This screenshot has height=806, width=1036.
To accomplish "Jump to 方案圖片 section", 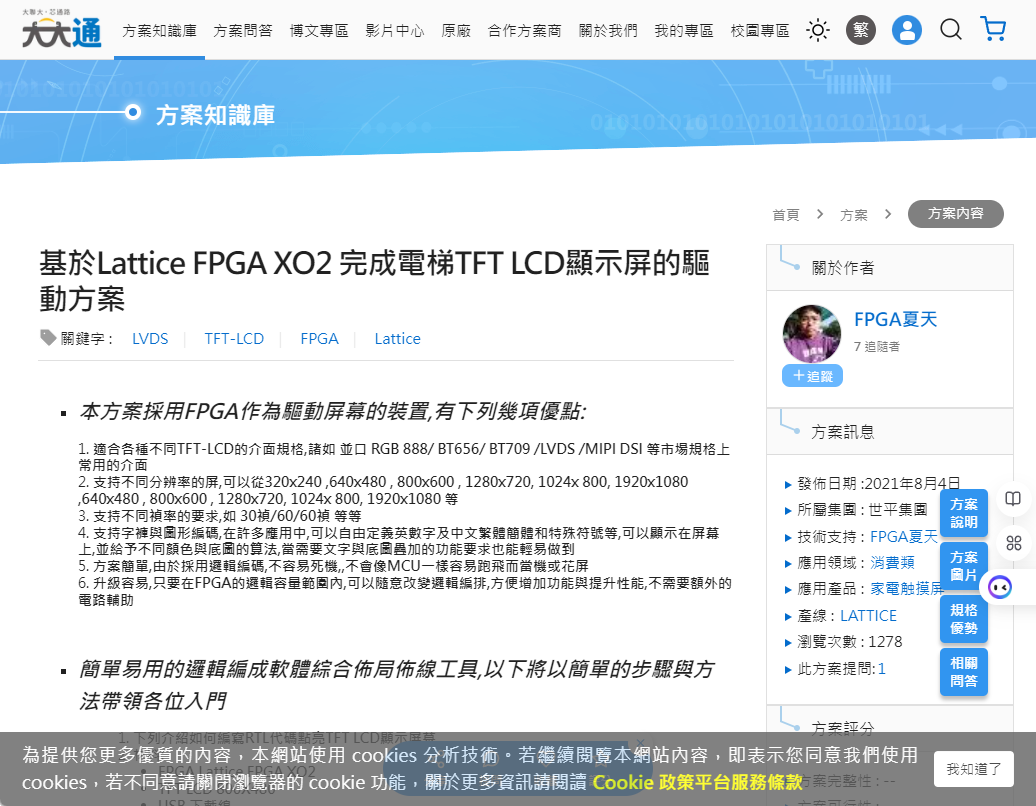I will pyautogui.click(x=963, y=566).
